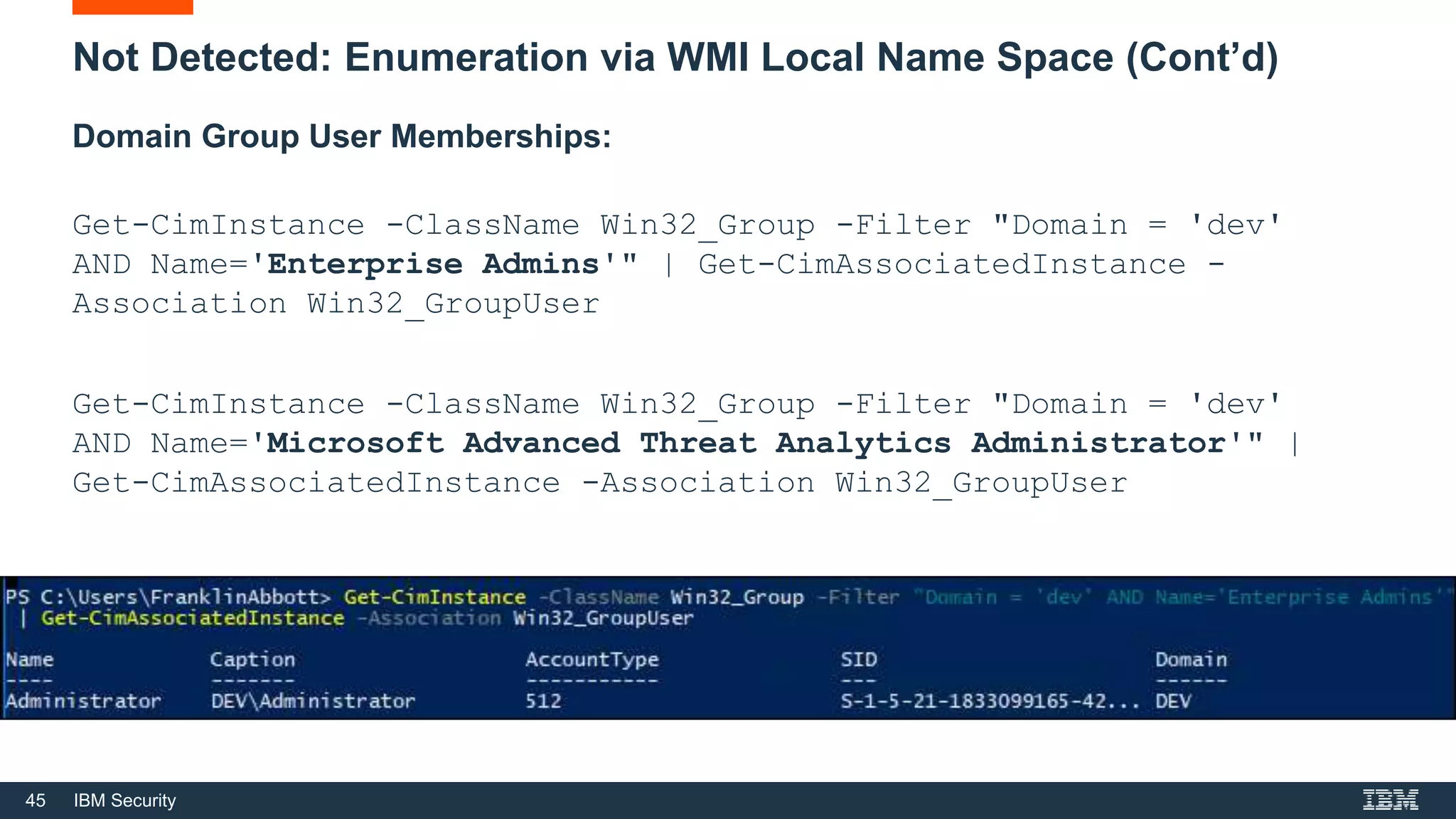The image size is (1456, 819).
Task: Click the IBM logo in footer
Action: click(x=1391, y=800)
